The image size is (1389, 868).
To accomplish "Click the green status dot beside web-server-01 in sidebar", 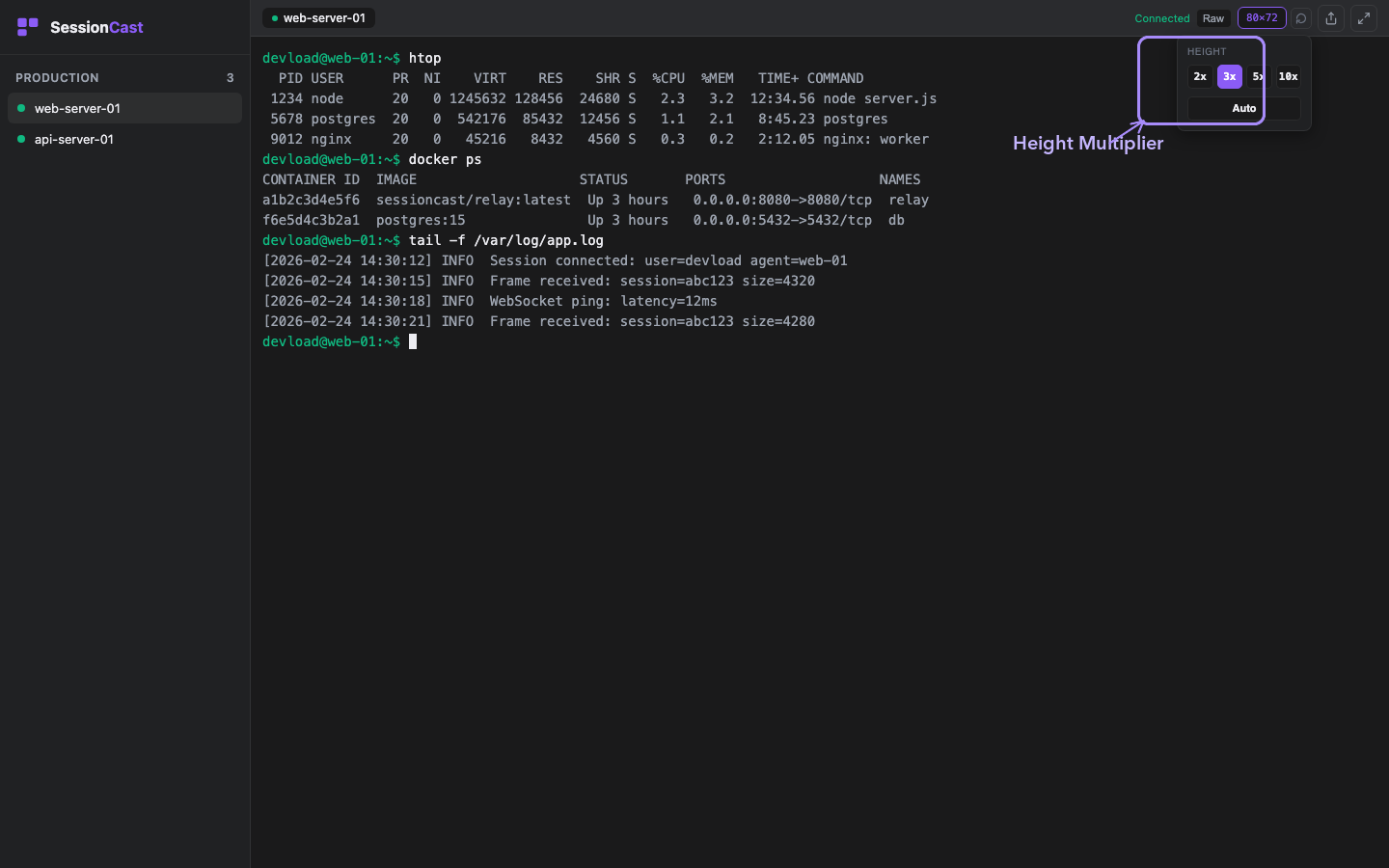I will (21, 108).
